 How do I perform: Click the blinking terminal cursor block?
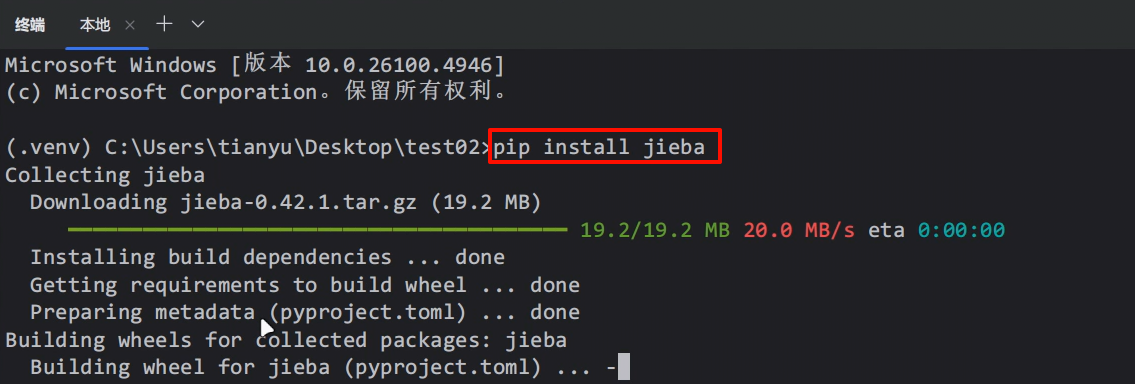tap(624, 367)
